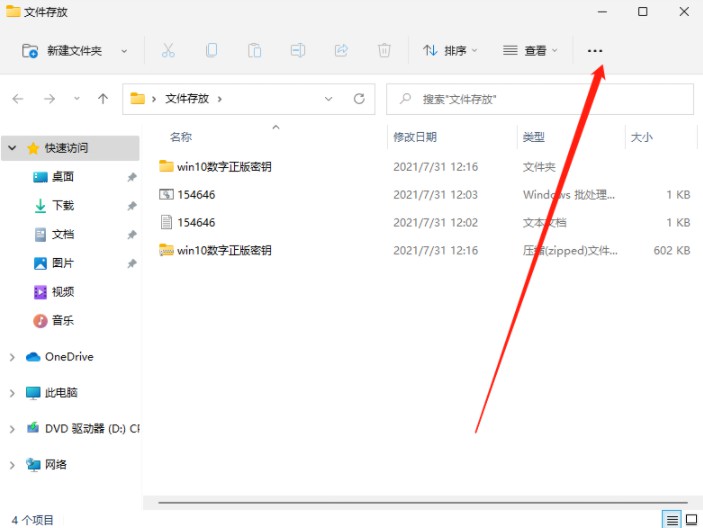This screenshot has width=703, height=528.
Task: Click the Delete trash icon
Action: pyautogui.click(x=384, y=50)
